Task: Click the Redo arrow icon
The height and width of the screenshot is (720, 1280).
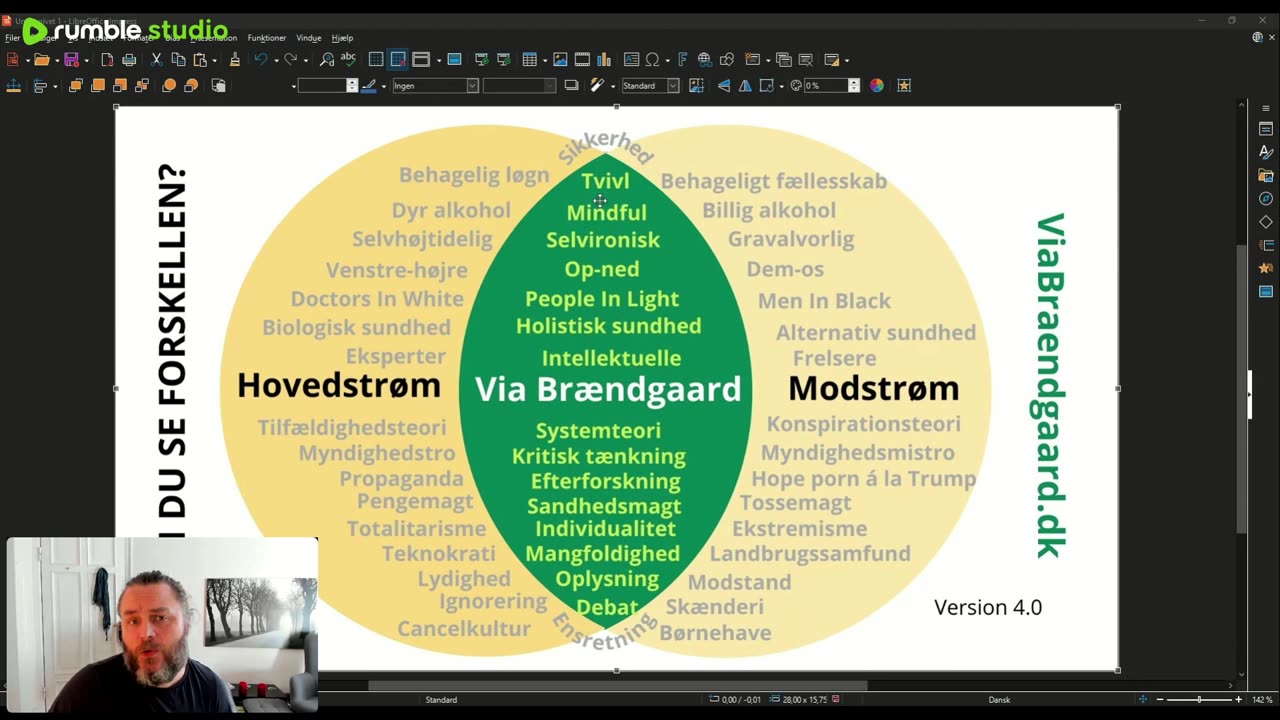Action: (x=290, y=60)
